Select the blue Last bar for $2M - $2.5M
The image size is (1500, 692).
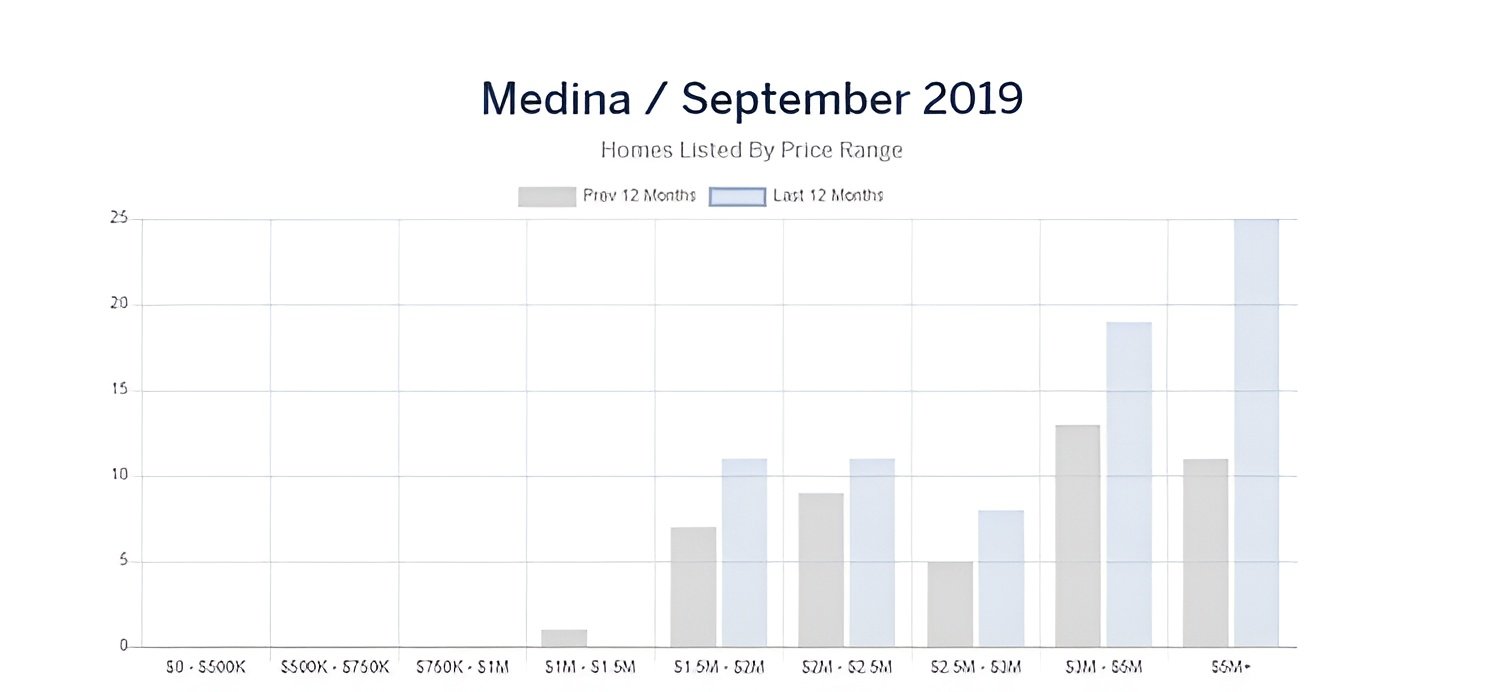872,553
